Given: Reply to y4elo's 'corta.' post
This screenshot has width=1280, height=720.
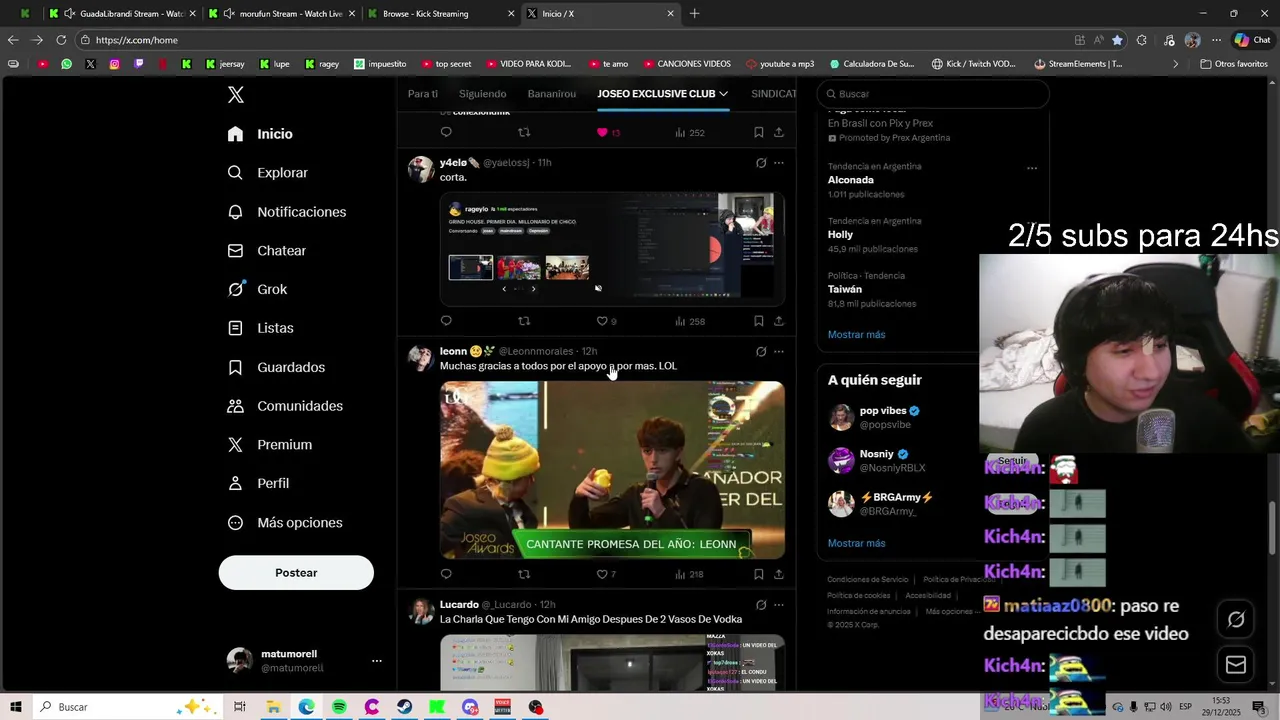Looking at the screenshot, I should coord(446,321).
